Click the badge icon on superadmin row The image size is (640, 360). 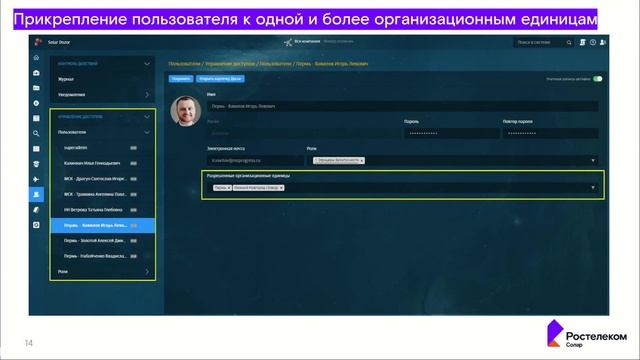tap(133, 148)
